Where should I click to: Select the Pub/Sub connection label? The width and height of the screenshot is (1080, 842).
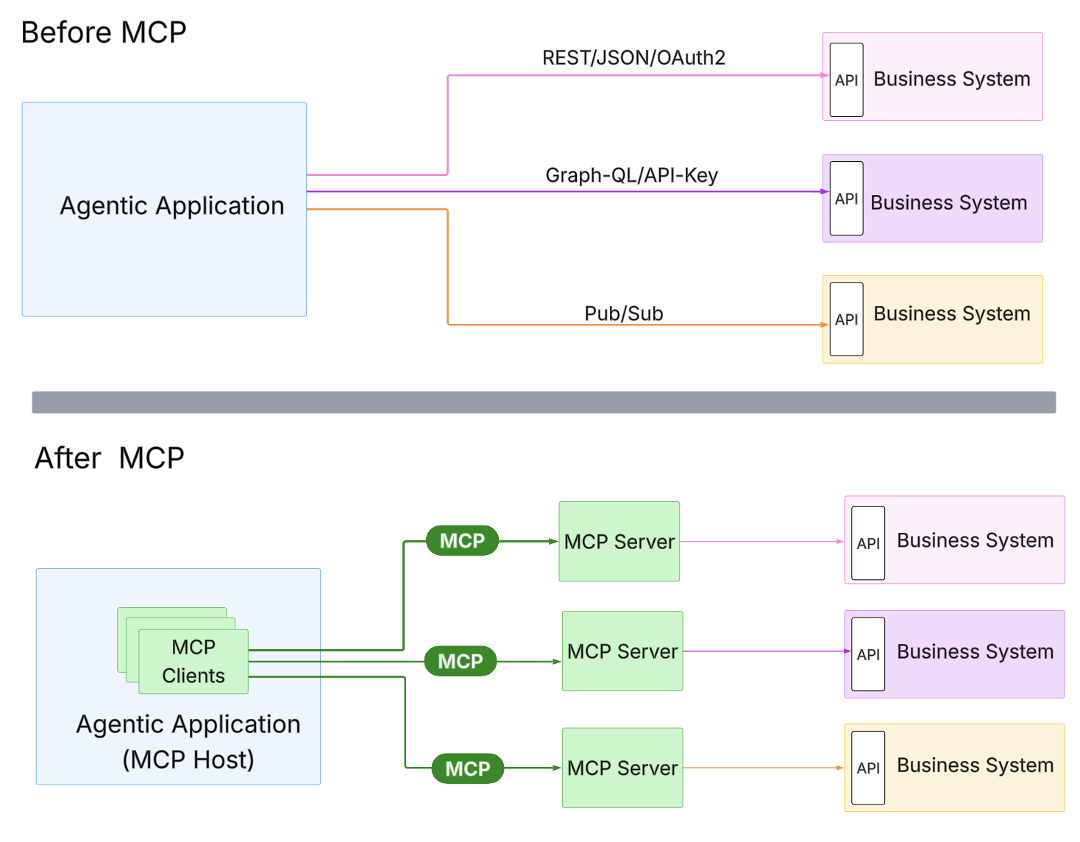click(x=624, y=313)
